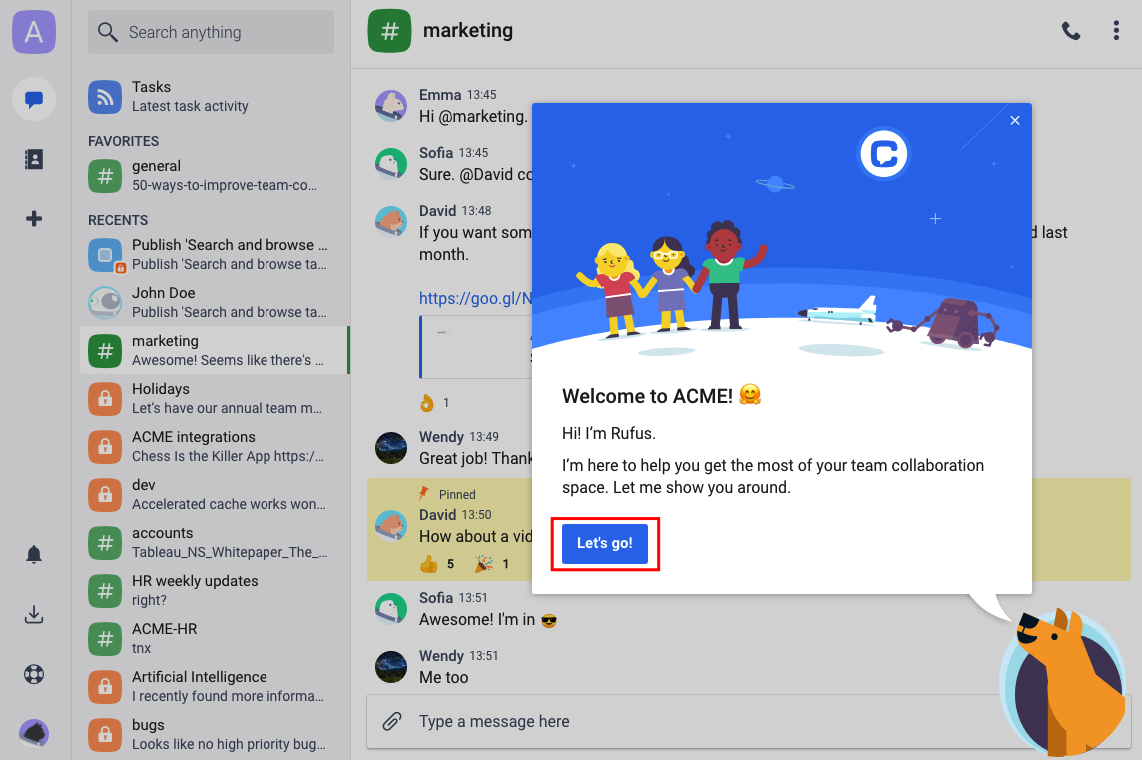Image resolution: width=1142 pixels, height=760 pixels.
Task: Click the pin icon on pinned message
Action: (x=424, y=494)
